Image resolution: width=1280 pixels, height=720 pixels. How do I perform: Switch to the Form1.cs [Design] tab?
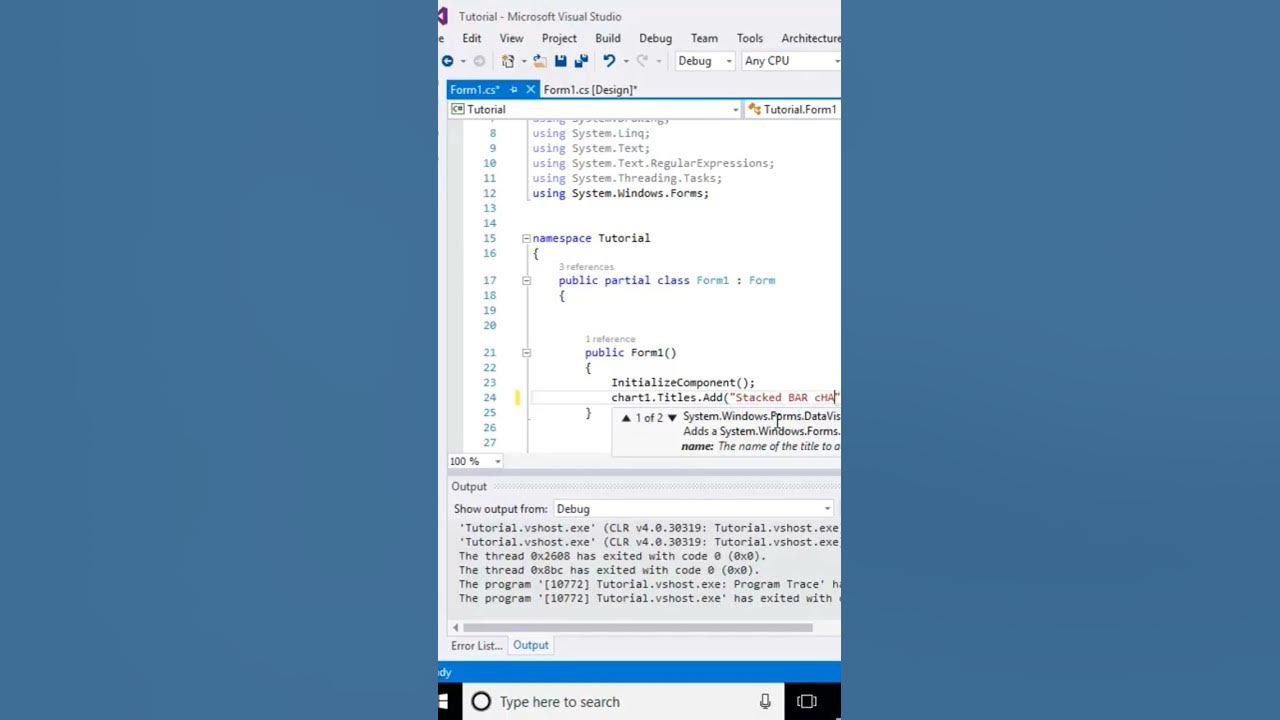tap(590, 90)
